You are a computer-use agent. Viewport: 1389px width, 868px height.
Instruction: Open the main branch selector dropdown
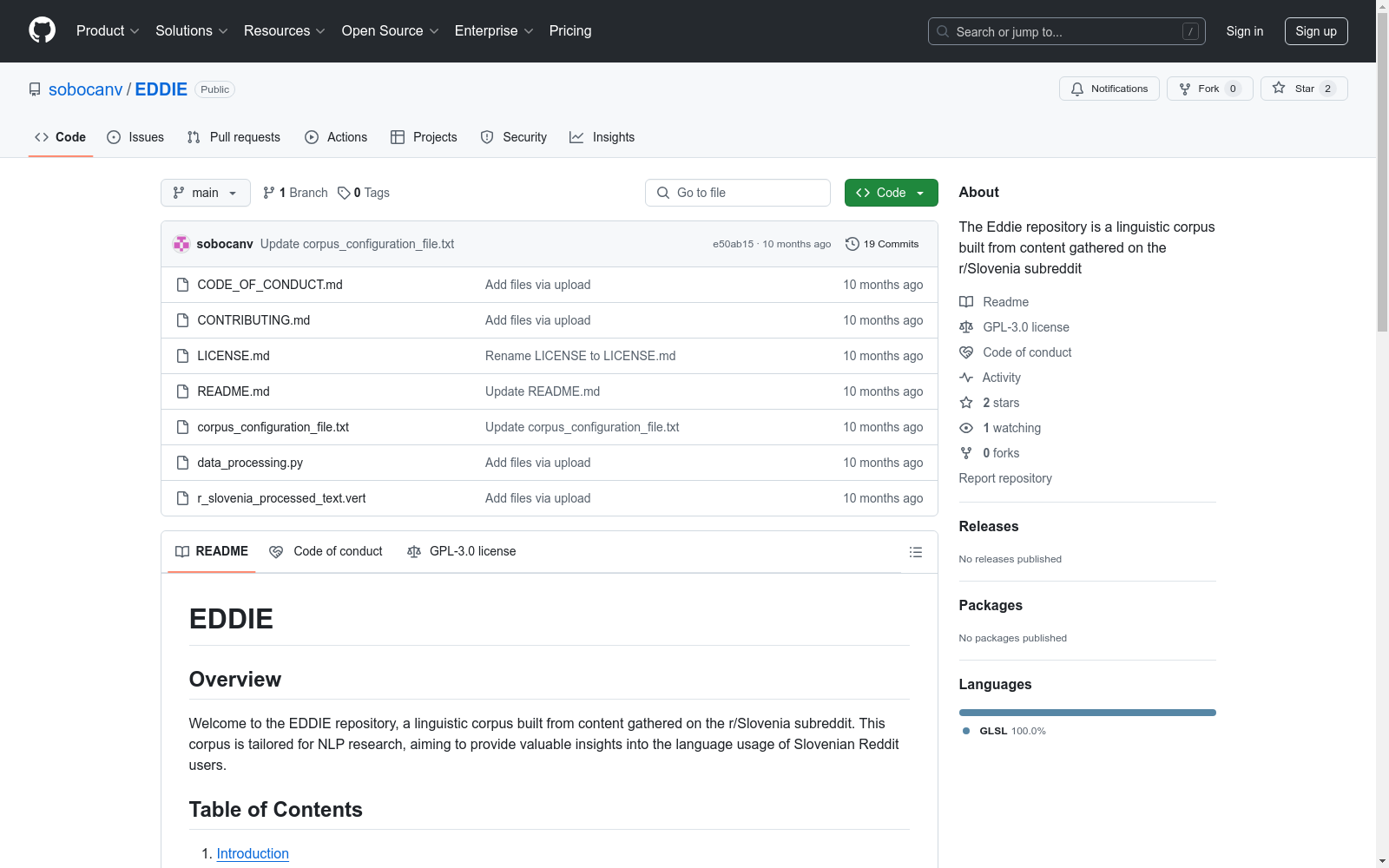click(x=206, y=193)
